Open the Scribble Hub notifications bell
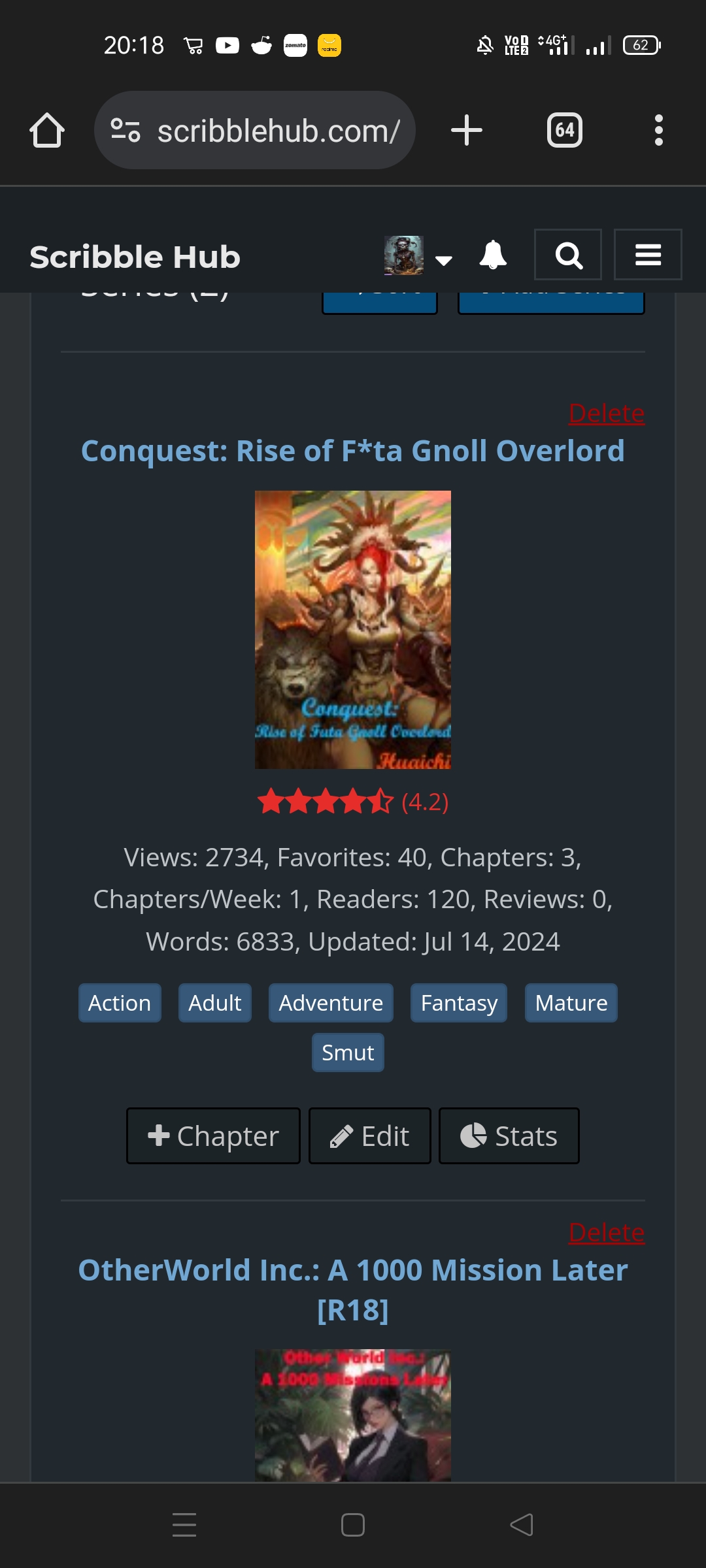This screenshot has height=1568, width=706. point(493,255)
